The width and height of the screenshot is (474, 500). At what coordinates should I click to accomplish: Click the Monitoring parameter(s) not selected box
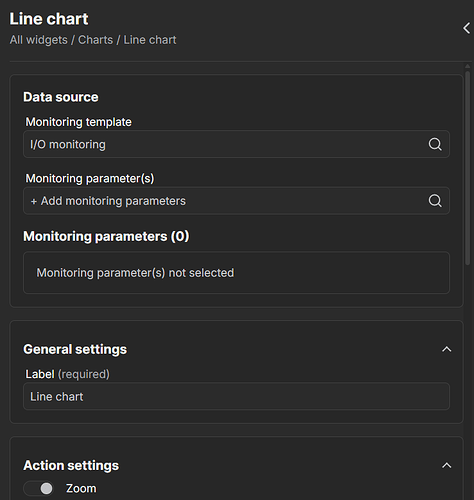click(x=236, y=273)
